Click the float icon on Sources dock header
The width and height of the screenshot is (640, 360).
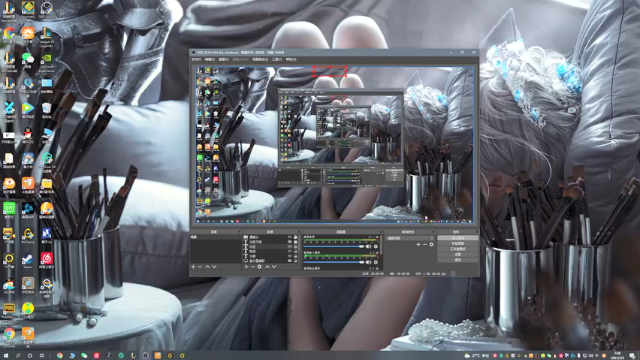coord(299,232)
